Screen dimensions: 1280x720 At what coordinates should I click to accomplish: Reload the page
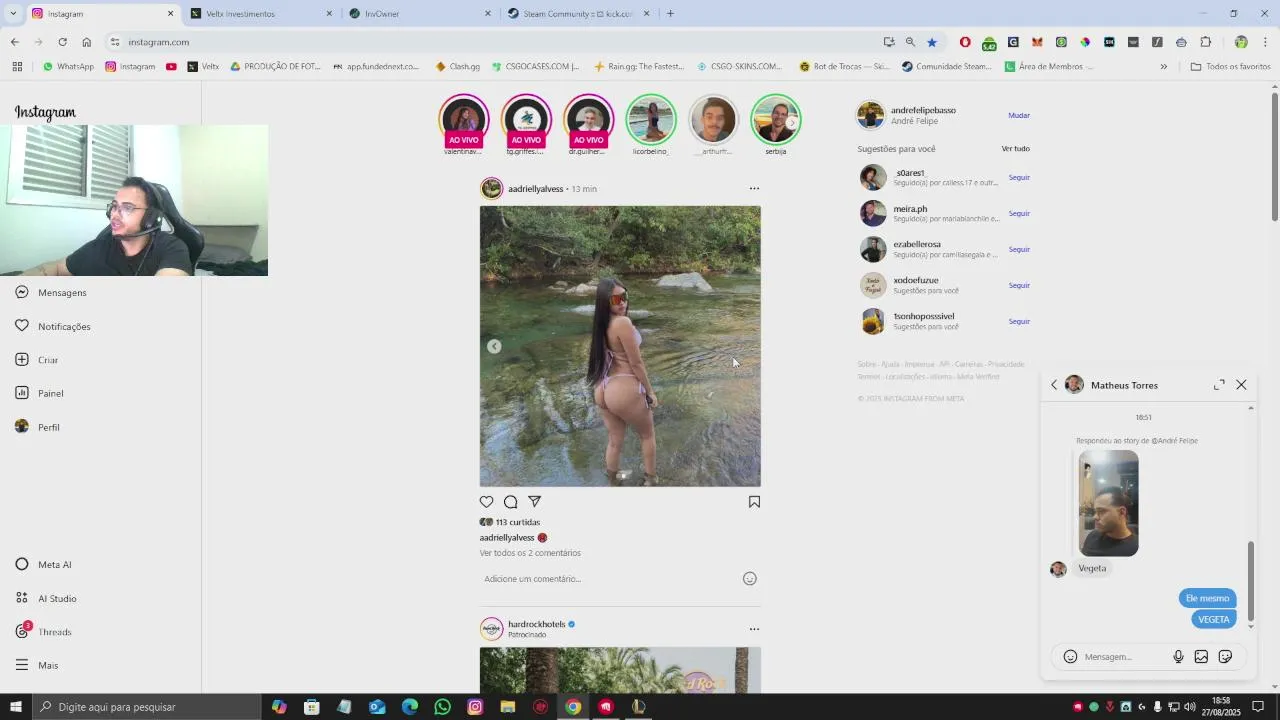(62, 42)
